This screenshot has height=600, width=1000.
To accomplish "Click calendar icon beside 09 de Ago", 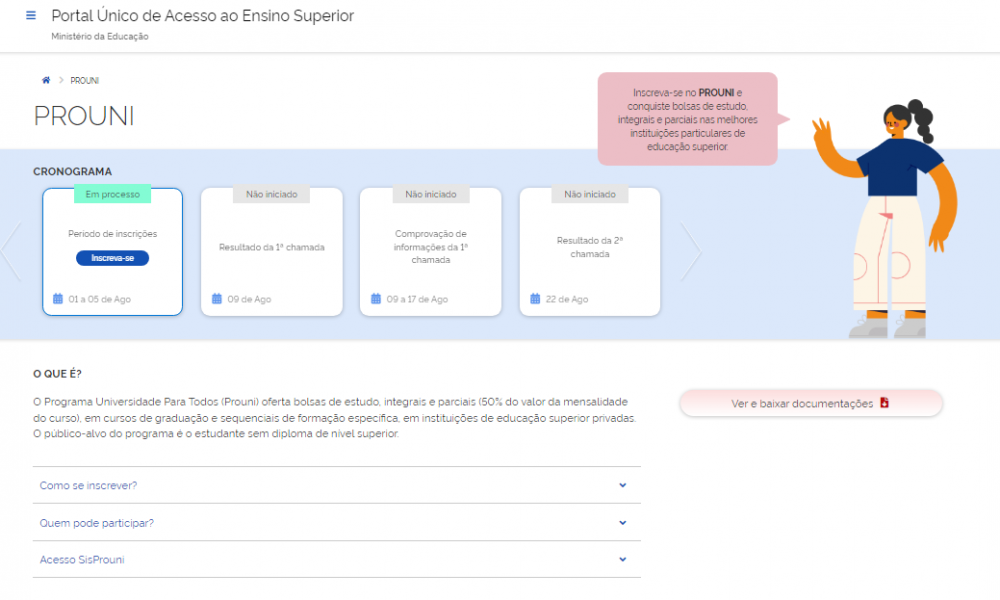I will (217, 298).
